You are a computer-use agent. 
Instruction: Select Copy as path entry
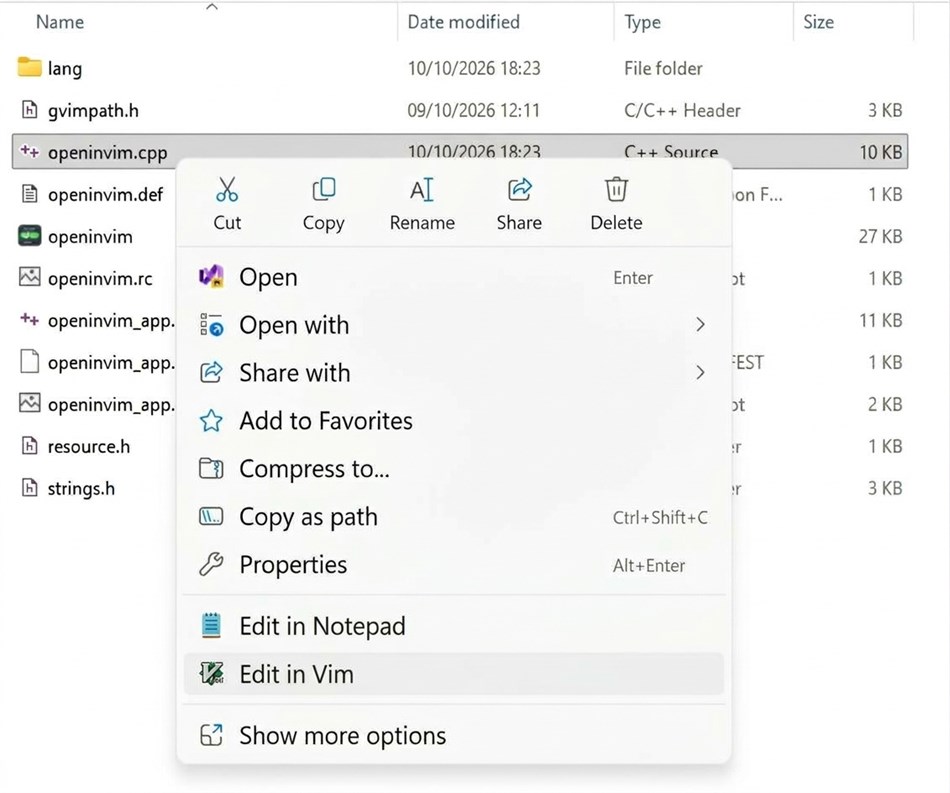click(453, 517)
